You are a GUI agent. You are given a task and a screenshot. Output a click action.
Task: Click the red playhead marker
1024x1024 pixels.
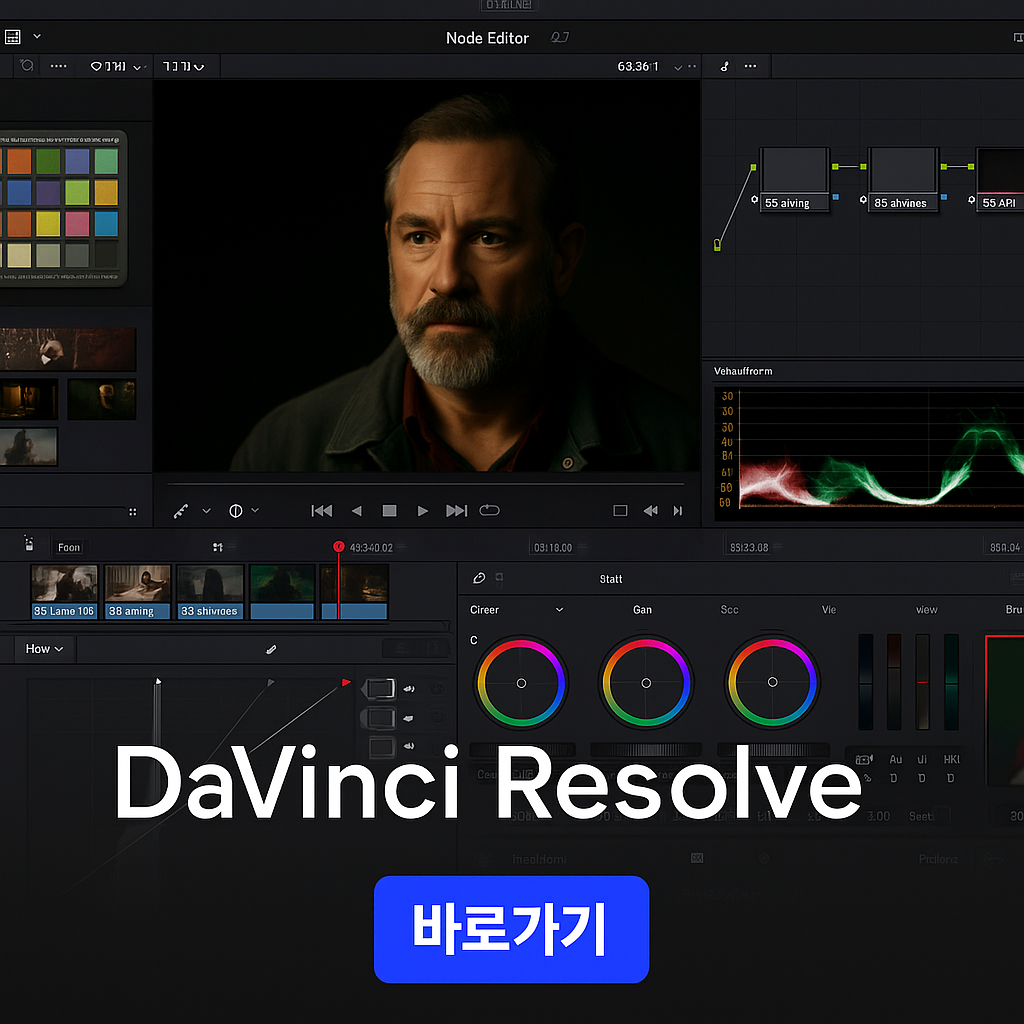click(x=338, y=547)
